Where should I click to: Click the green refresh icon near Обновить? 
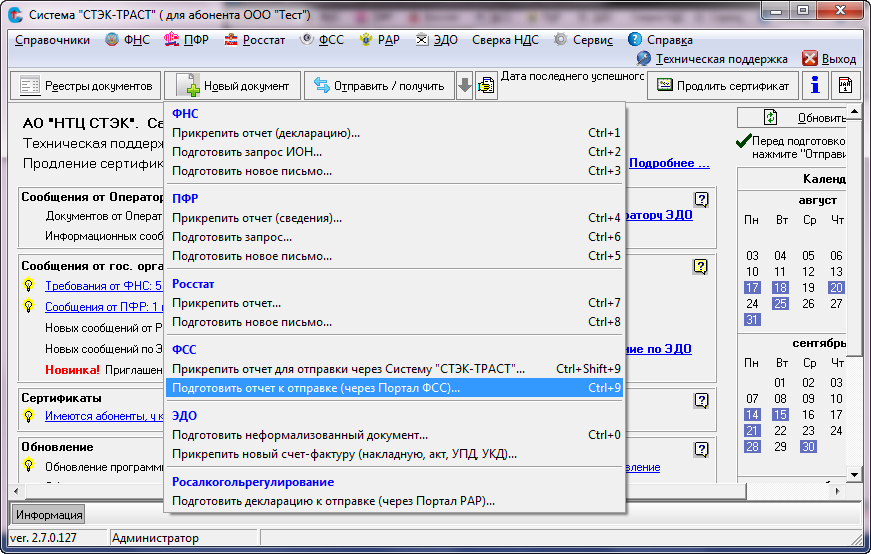click(x=770, y=117)
